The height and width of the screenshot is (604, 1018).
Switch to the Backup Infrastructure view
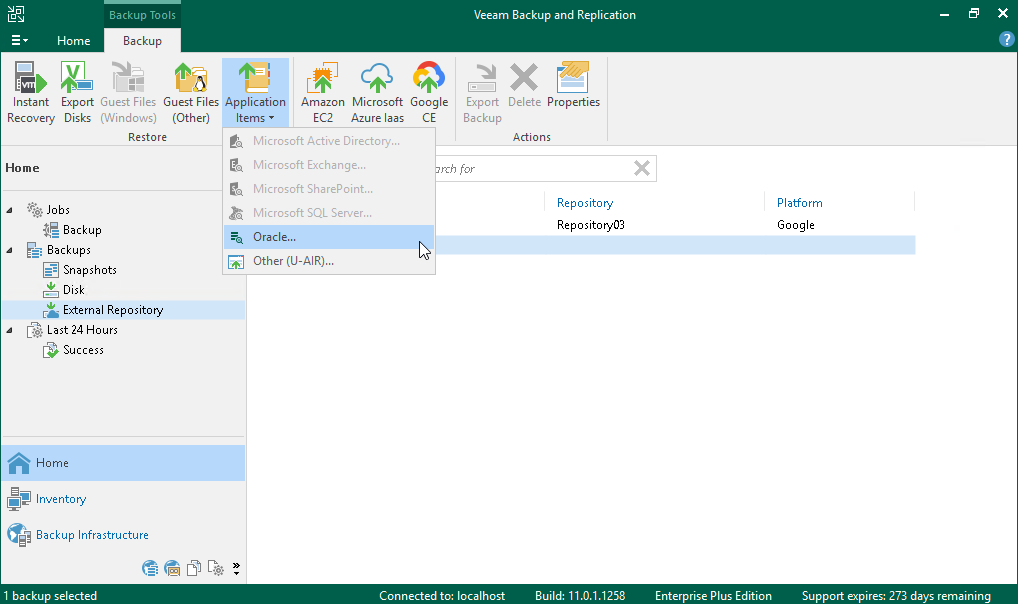pos(123,535)
